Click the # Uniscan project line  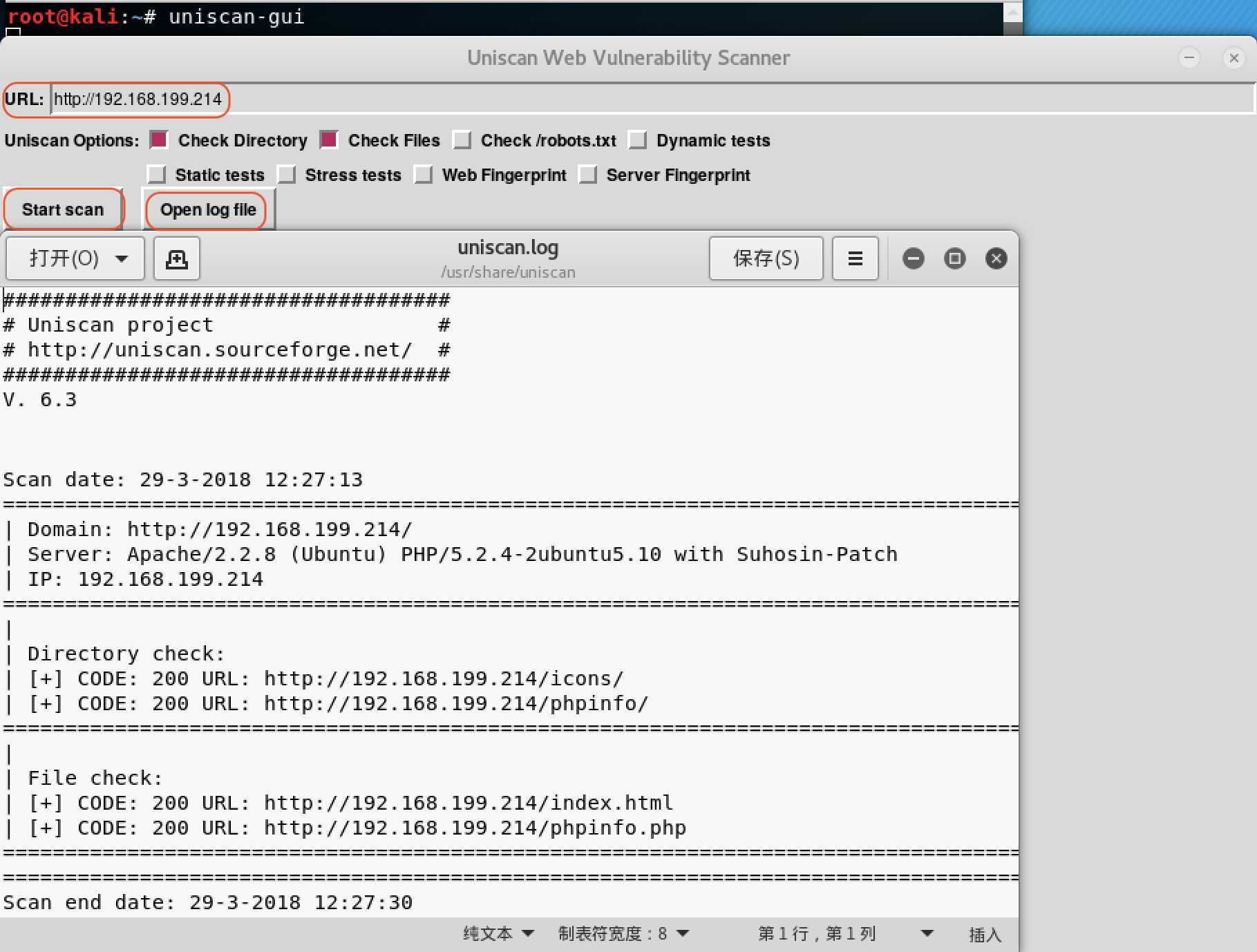coord(227,325)
